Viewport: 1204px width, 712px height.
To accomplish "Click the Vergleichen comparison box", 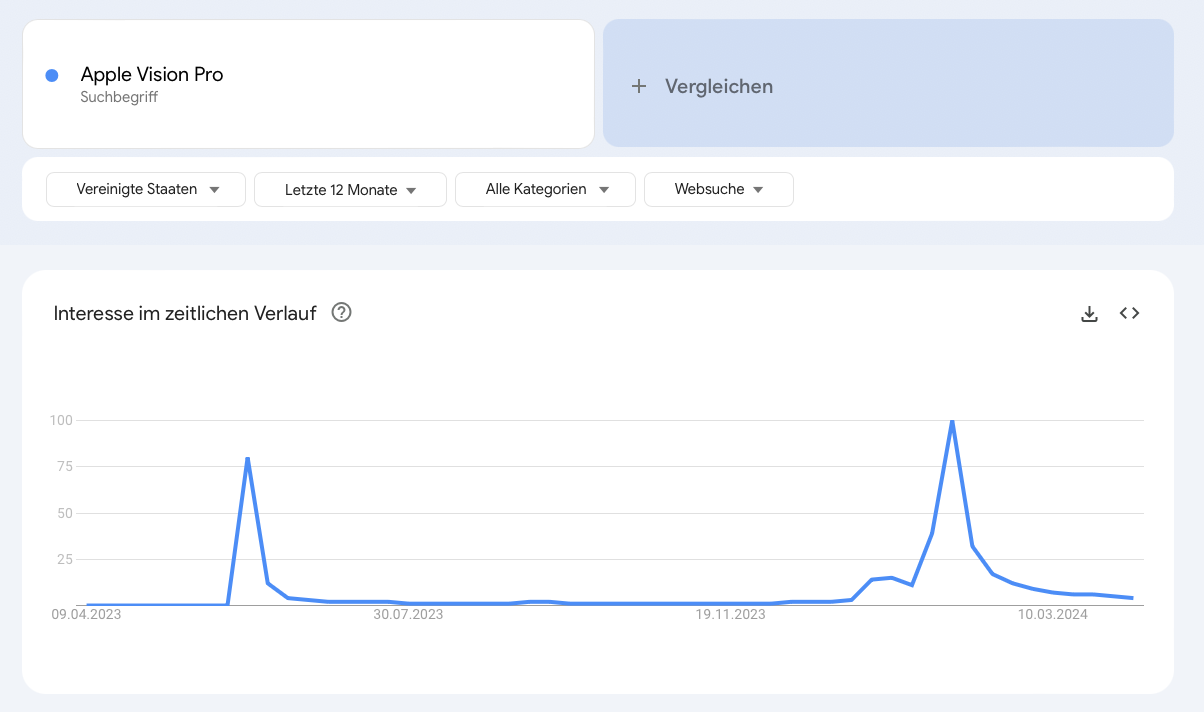I will coord(888,83).
